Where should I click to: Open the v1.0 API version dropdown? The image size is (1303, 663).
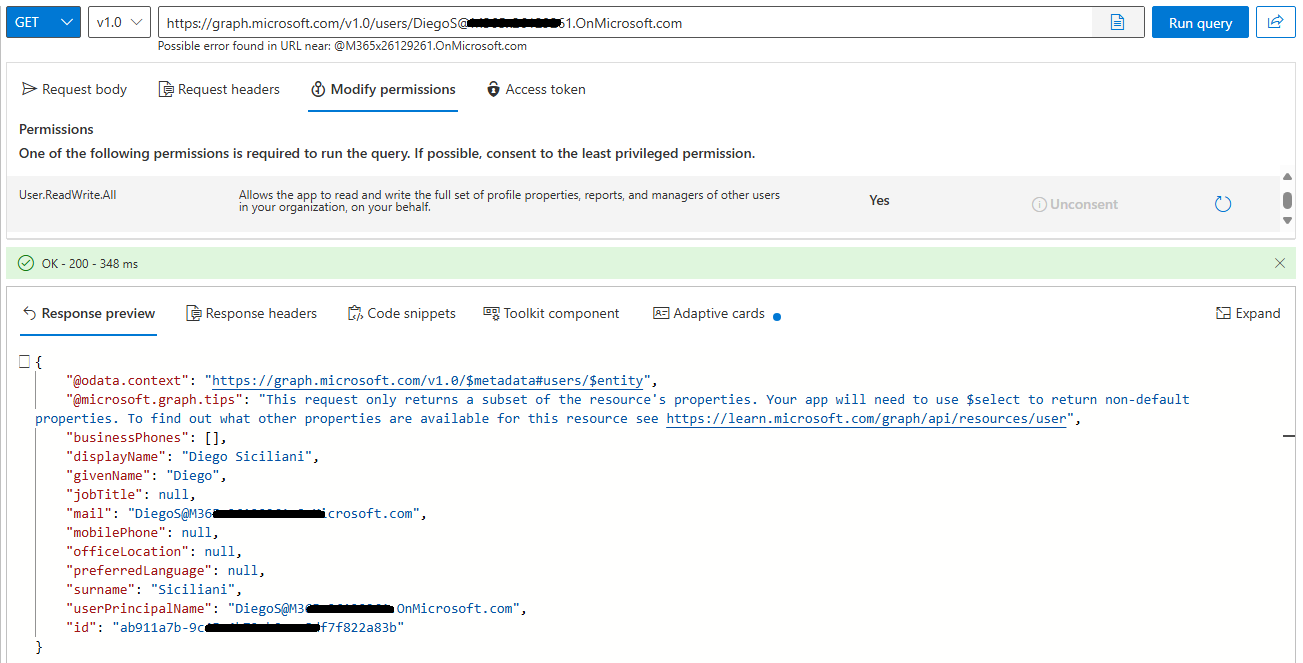[119, 22]
